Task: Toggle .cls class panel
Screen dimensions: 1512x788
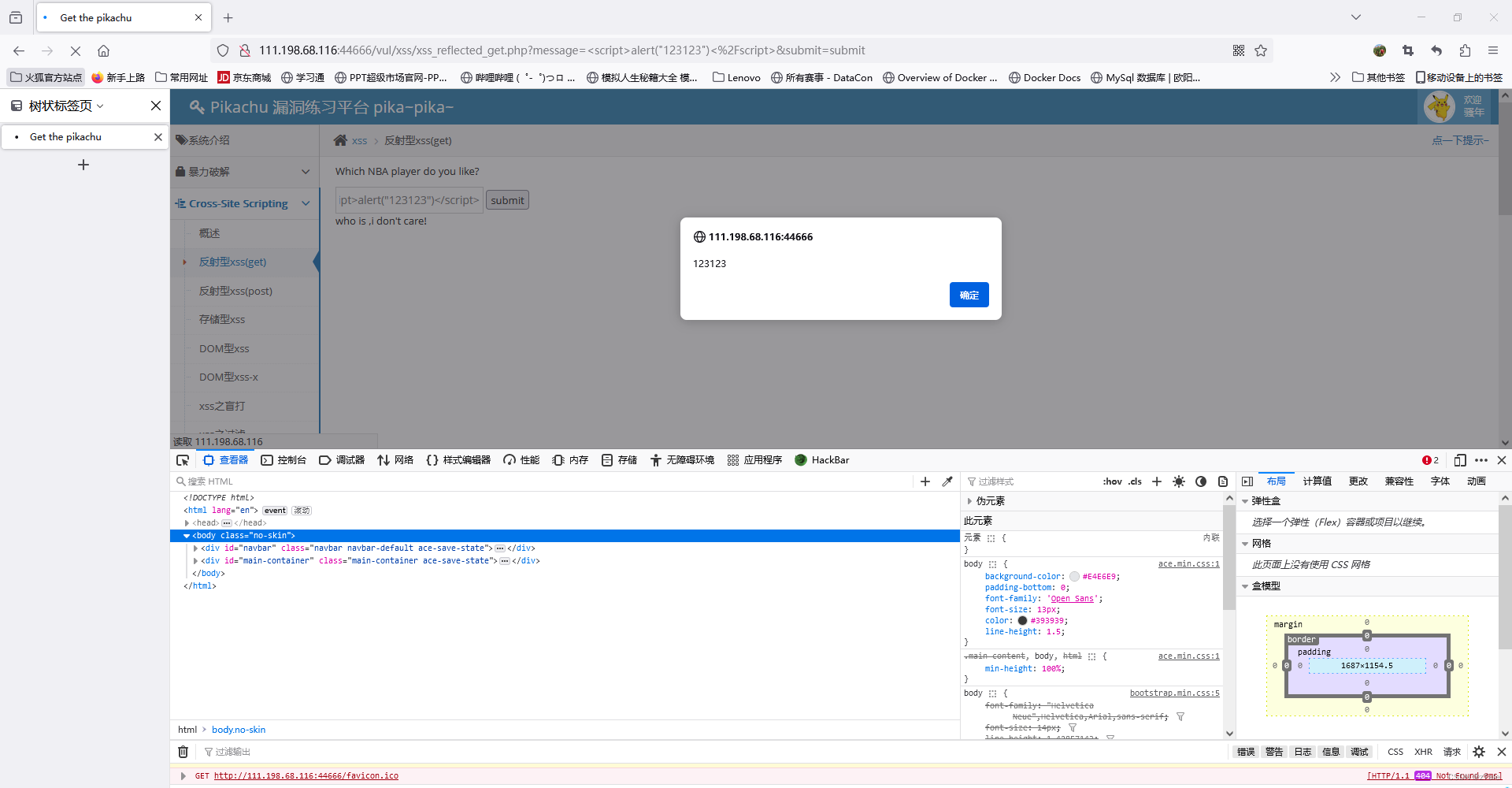Action: (1135, 481)
